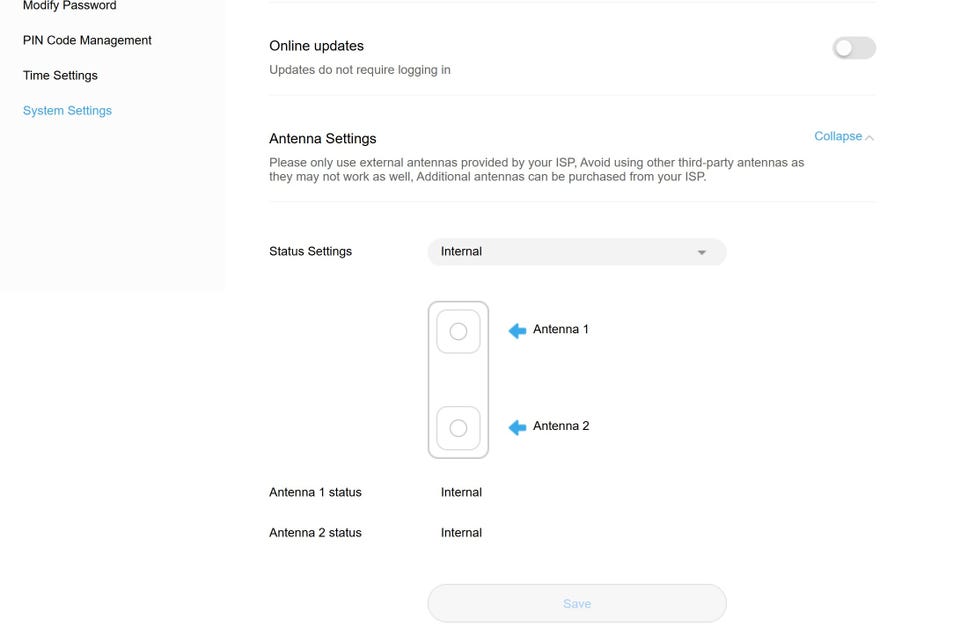Viewport: 960px width, 641px height.
Task: Open Modify Password menu item
Action: [x=69, y=6]
